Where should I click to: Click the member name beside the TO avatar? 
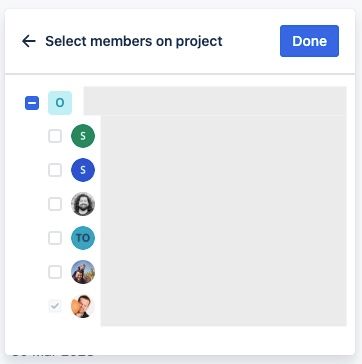pyautogui.click(x=224, y=238)
